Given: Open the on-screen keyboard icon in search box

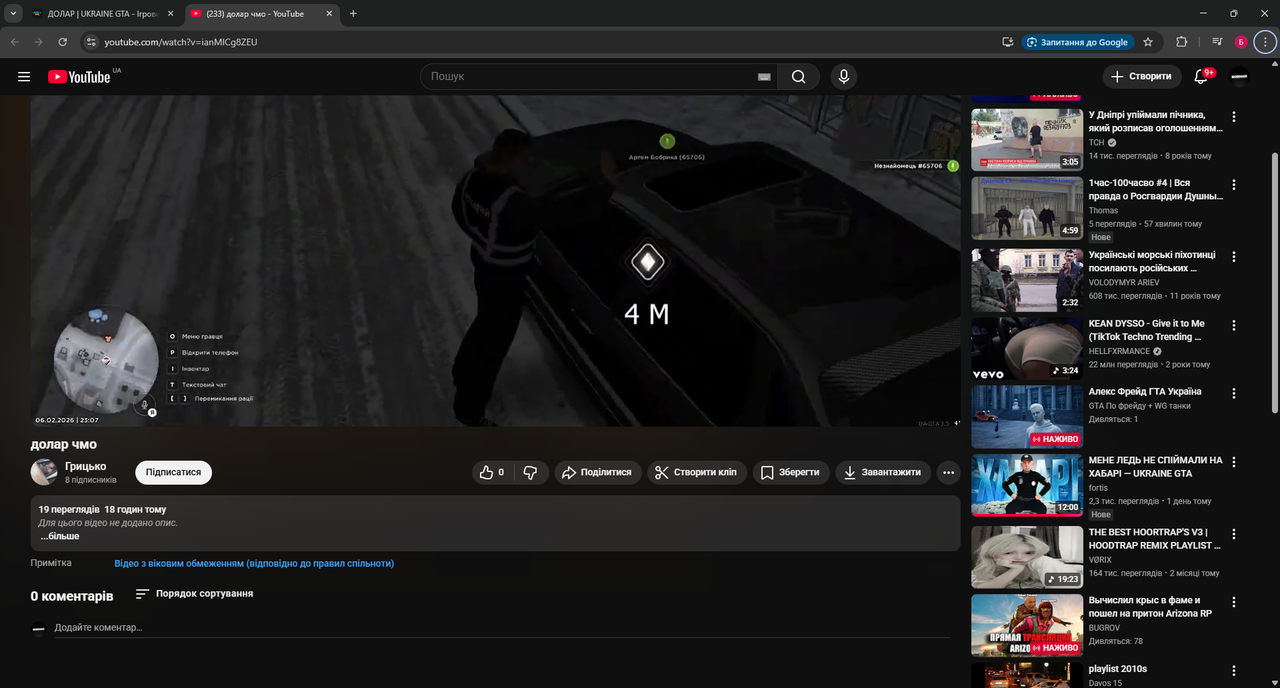Looking at the screenshot, I should point(764,77).
